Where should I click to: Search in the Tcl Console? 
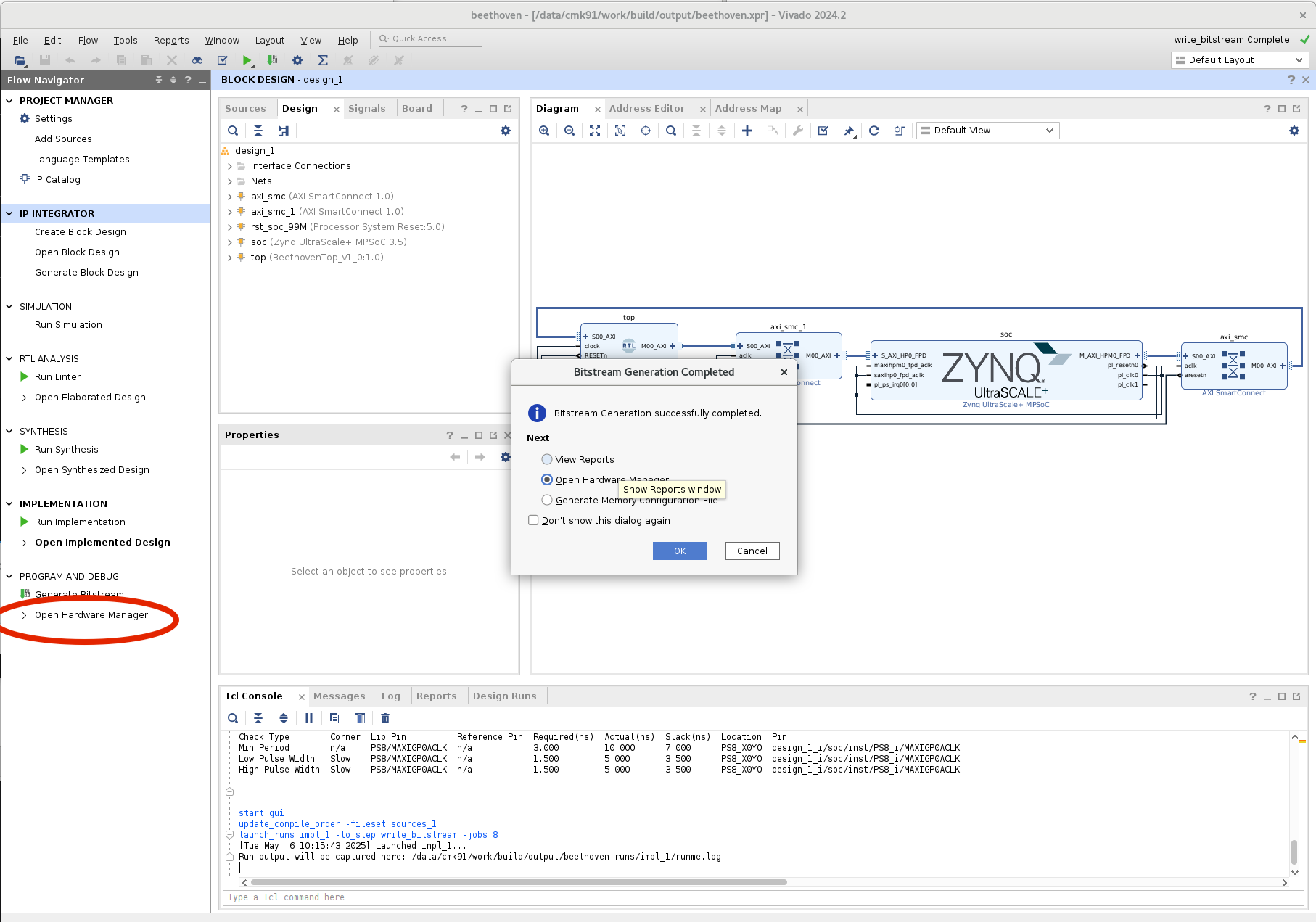[x=233, y=718]
